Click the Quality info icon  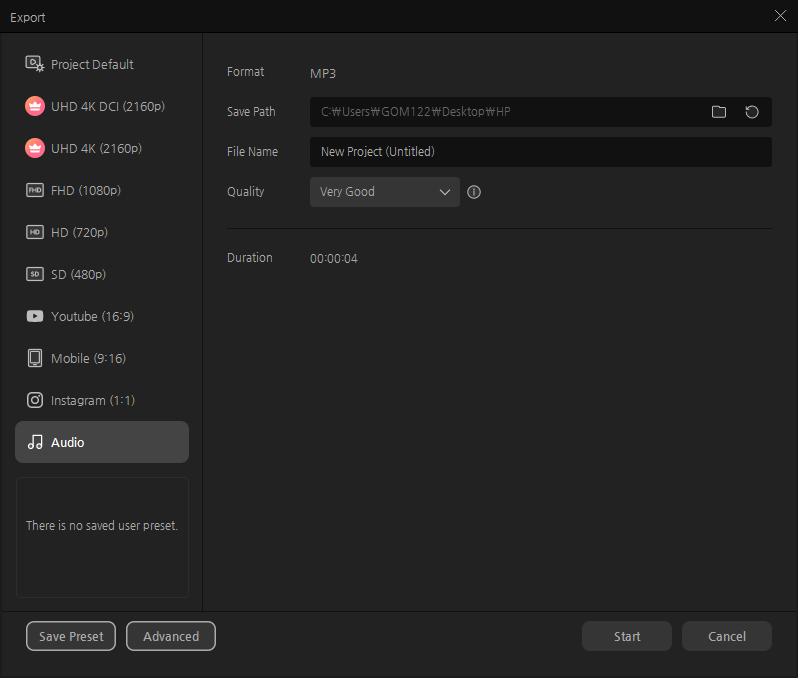[474, 192]
